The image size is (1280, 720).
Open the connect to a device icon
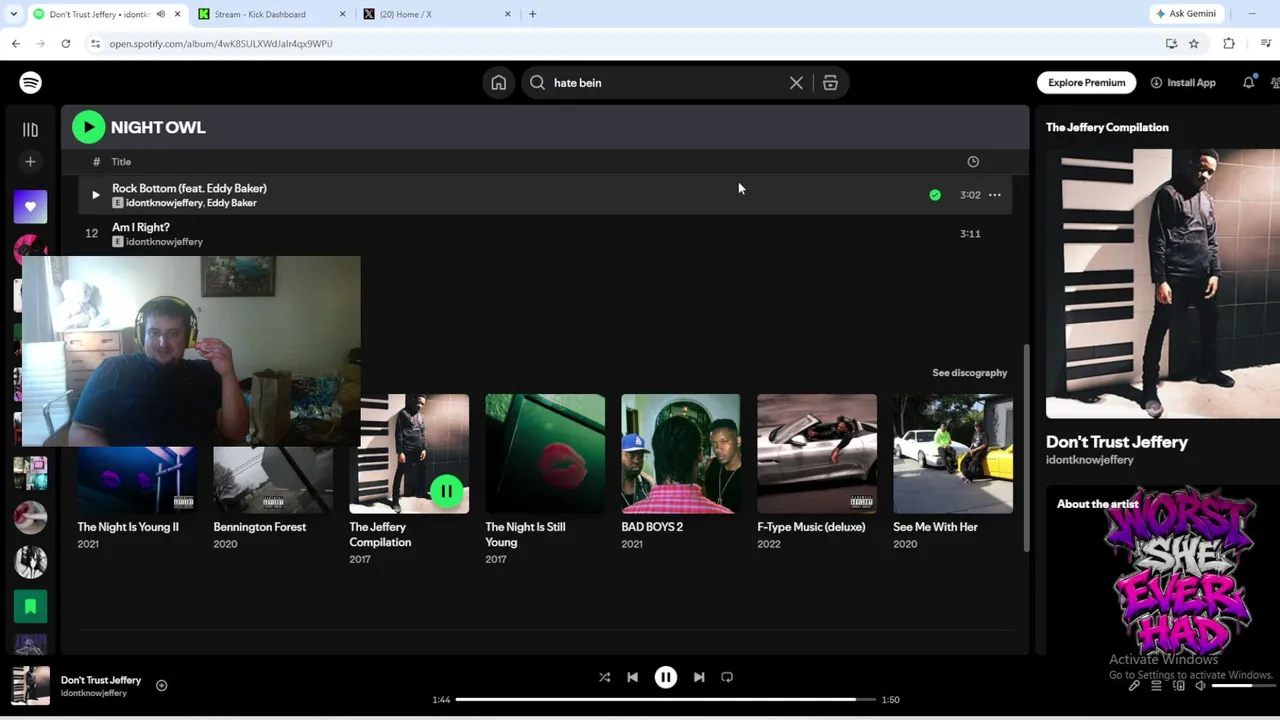coord(1179,686)
